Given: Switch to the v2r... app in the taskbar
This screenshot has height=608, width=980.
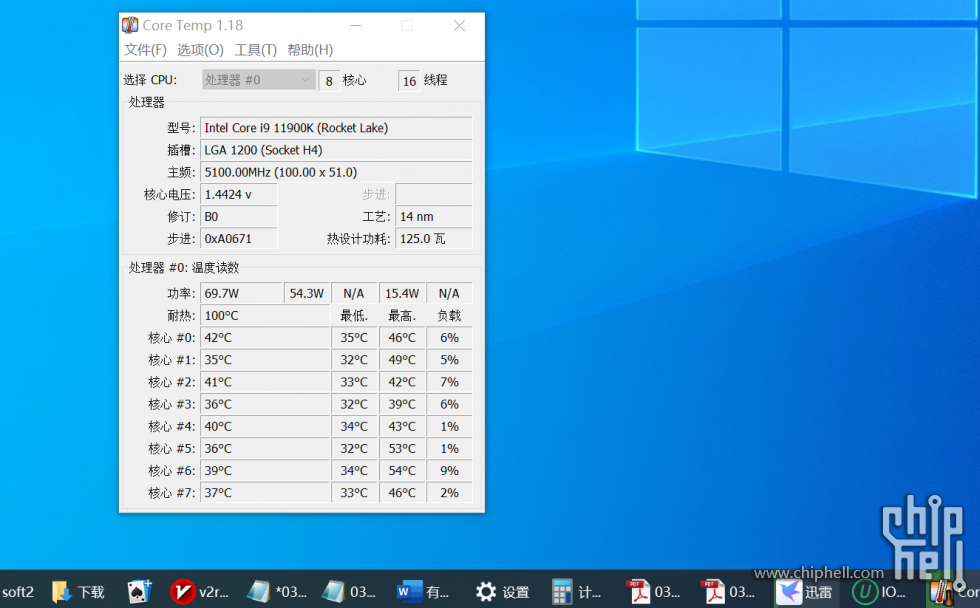Looking at the screenshot, I should (200, 591).
